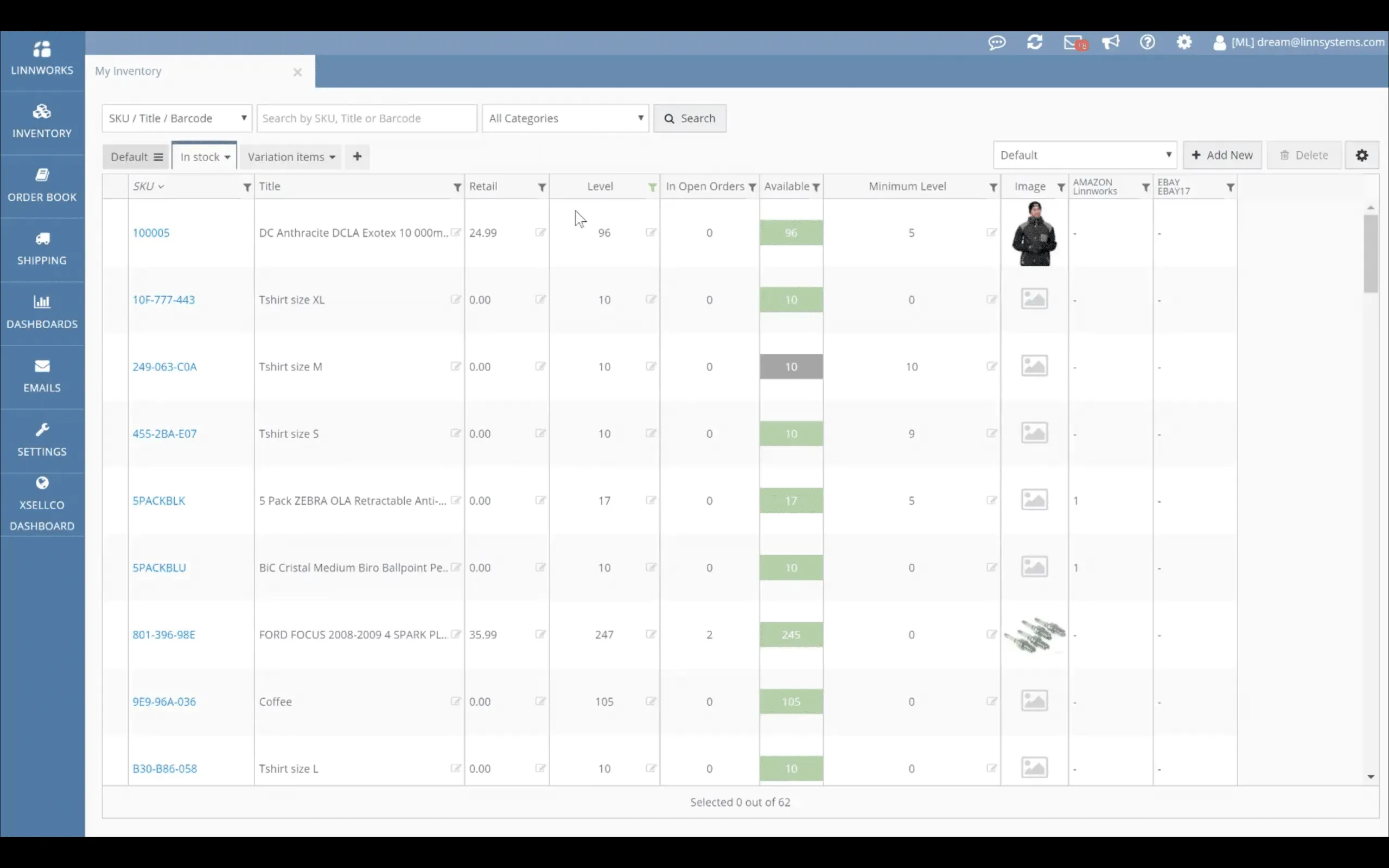The width and height of the screenshot is (1389, 868).
Task: Open the Order Book sidebar icon
Action: tap(42, 175)
